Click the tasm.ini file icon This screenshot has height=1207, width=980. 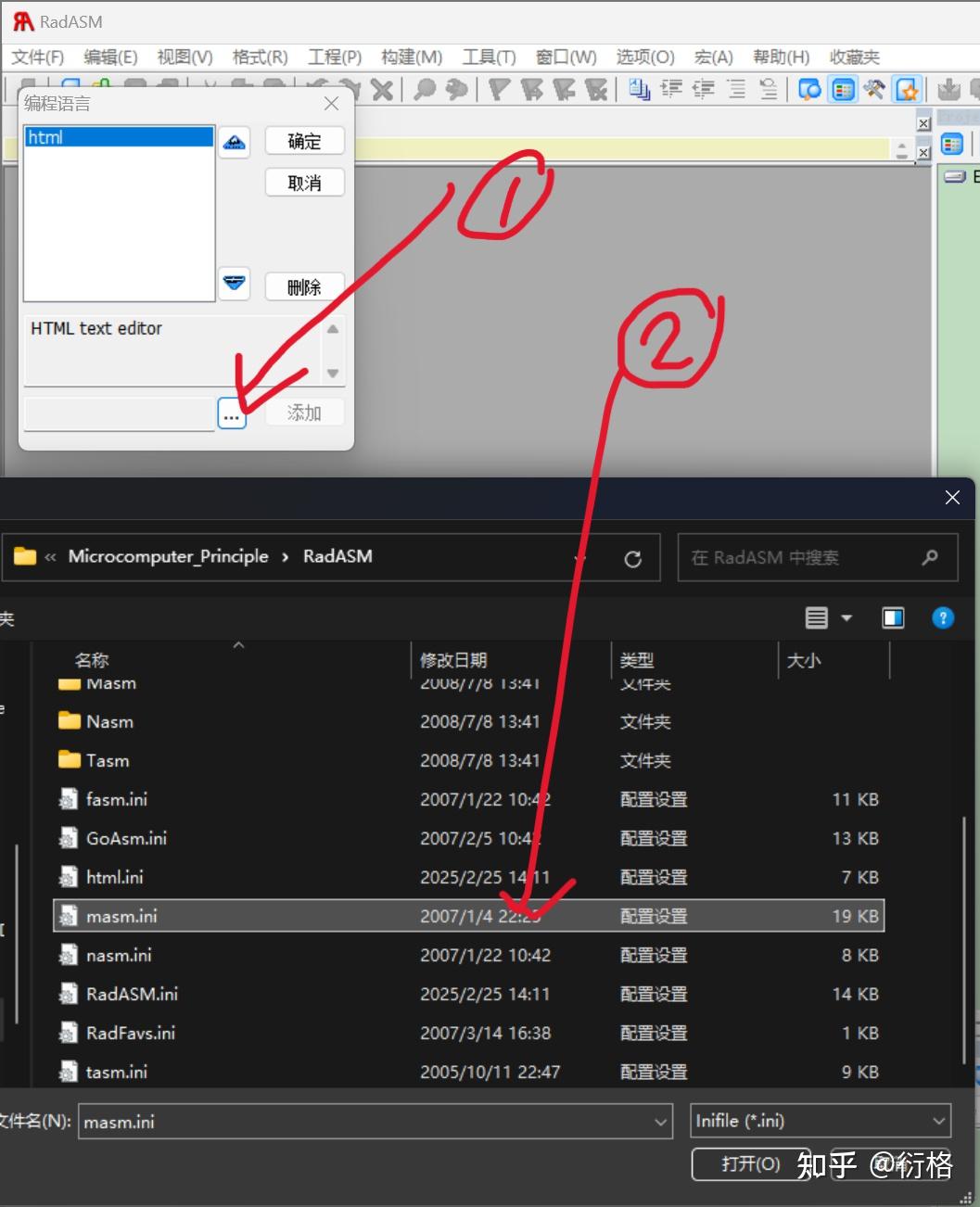pyautogui.click(x=69, y=1072)
